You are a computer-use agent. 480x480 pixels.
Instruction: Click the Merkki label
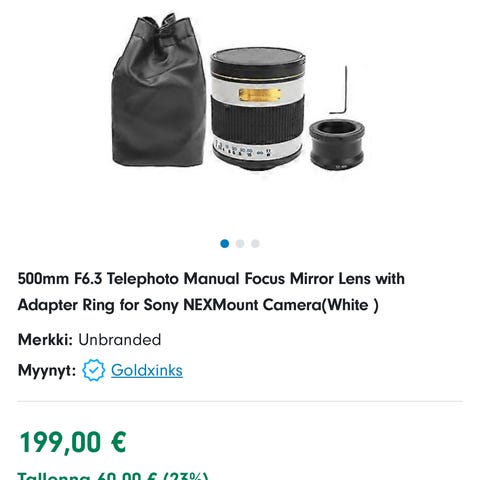tap(45, 340)
